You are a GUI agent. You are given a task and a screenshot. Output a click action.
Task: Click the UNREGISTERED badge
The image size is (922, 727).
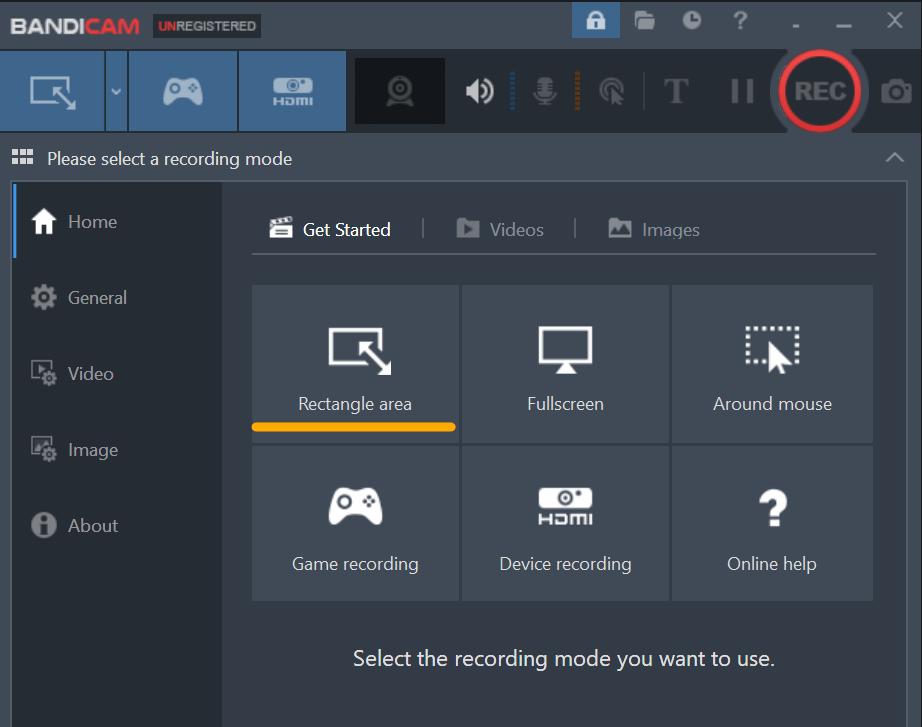point(207,26)
